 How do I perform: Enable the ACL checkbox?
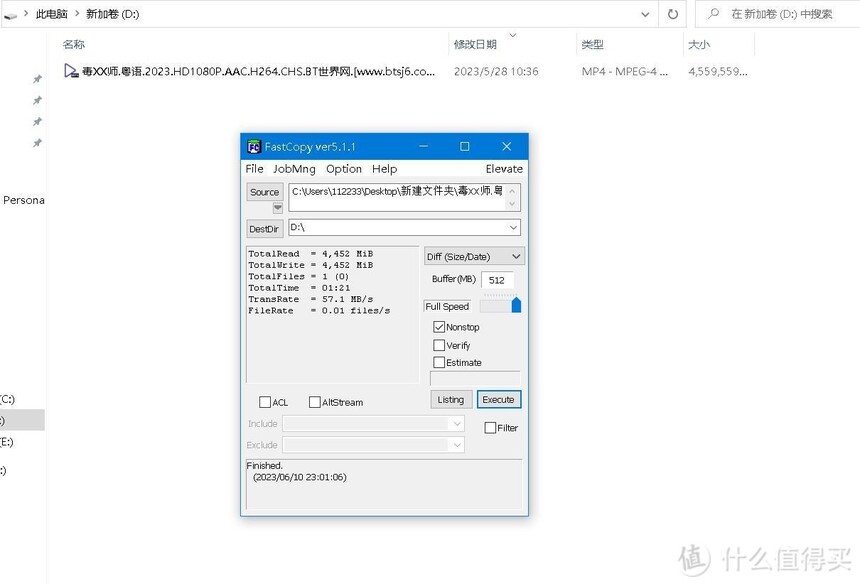coord(265,402)
